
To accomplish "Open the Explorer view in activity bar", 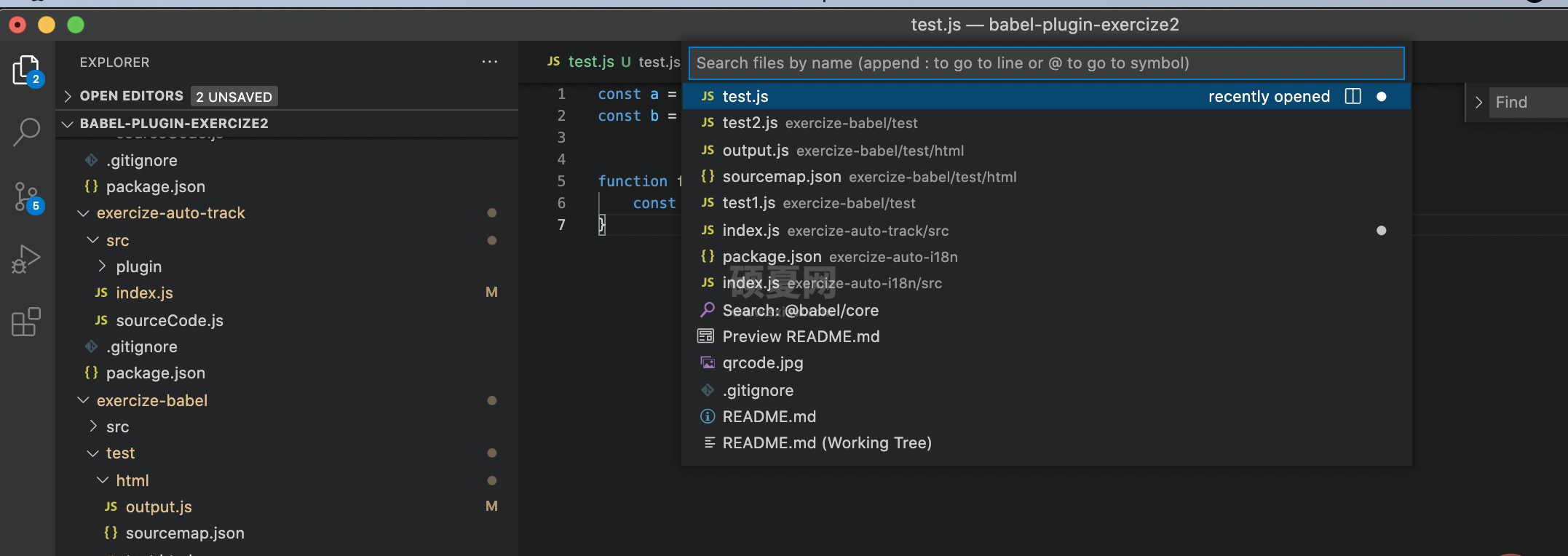I will pos(27,71).
